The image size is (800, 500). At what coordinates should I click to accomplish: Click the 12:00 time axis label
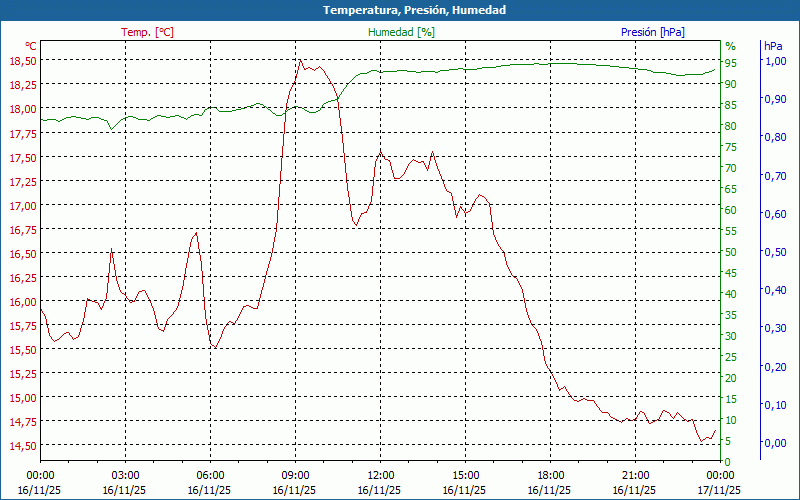pos(380,475)
